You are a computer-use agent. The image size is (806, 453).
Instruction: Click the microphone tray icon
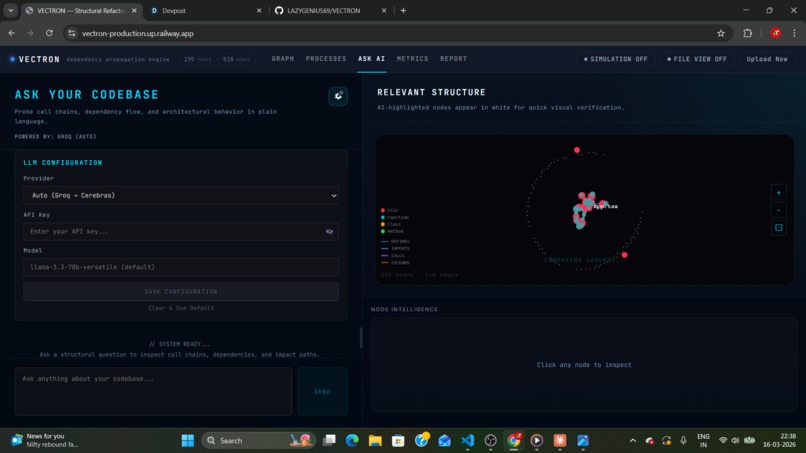click(683, 441)
